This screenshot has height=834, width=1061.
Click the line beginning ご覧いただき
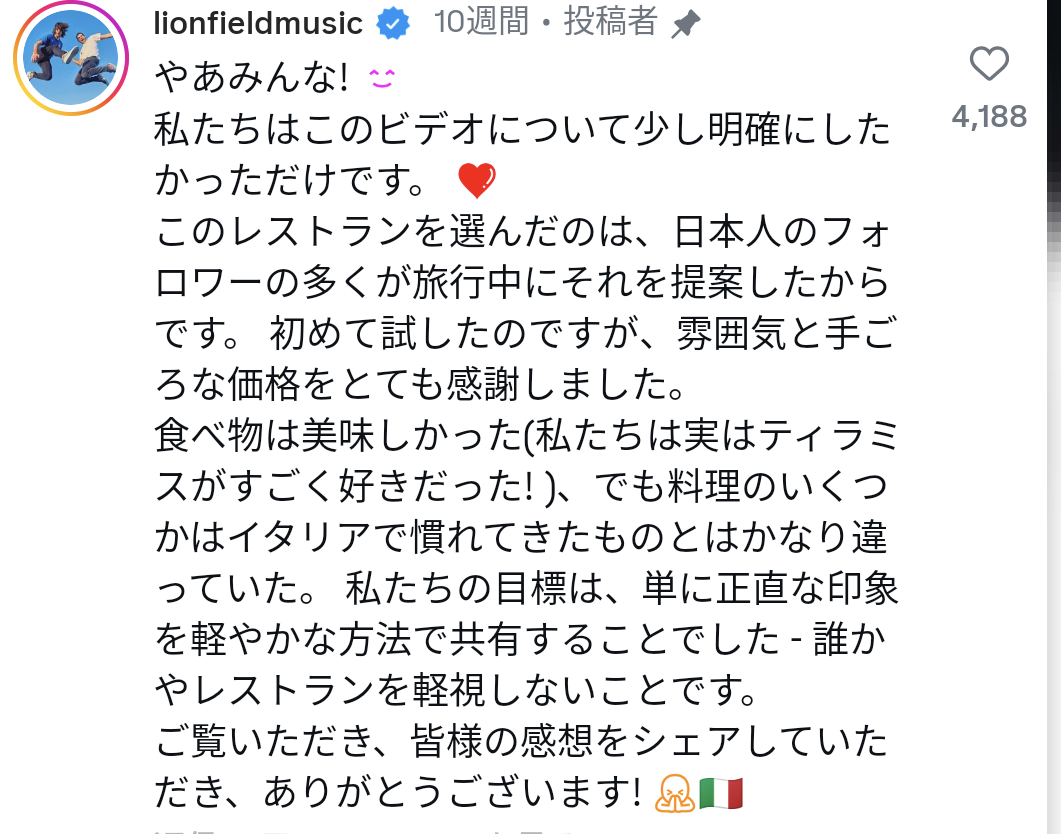click(x=520, y=742)
